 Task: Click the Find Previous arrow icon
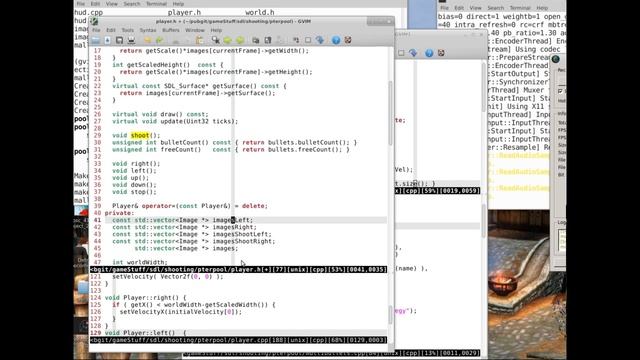point(240,40)
